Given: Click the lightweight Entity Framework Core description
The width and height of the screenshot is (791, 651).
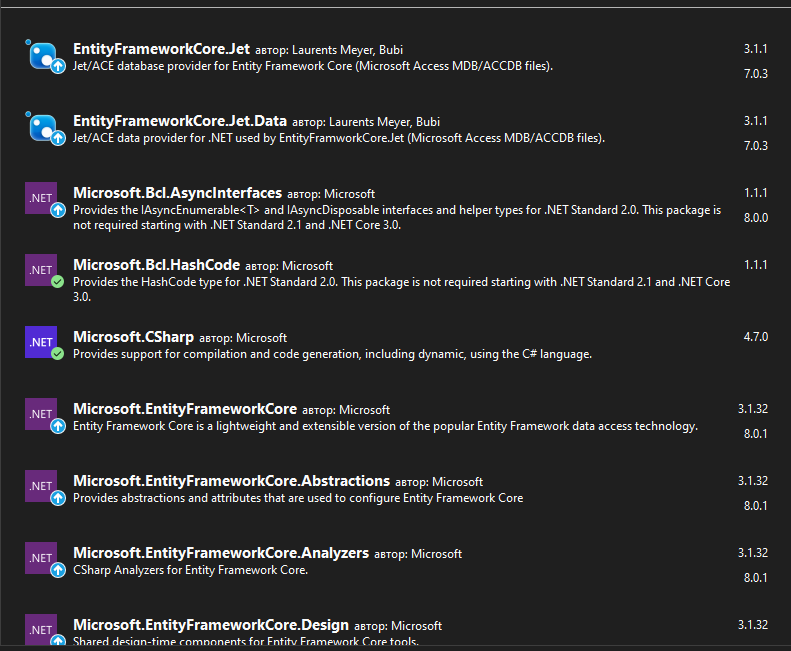Looking at the screenshot, I should click(x=385, y=426).
